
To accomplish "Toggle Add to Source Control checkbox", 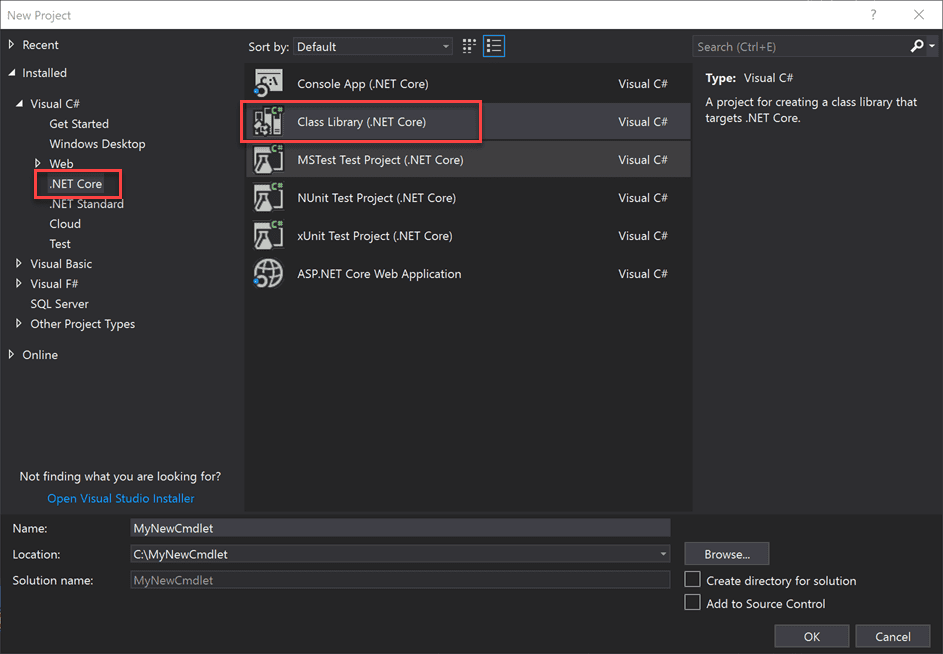I will tap(692, 602).
